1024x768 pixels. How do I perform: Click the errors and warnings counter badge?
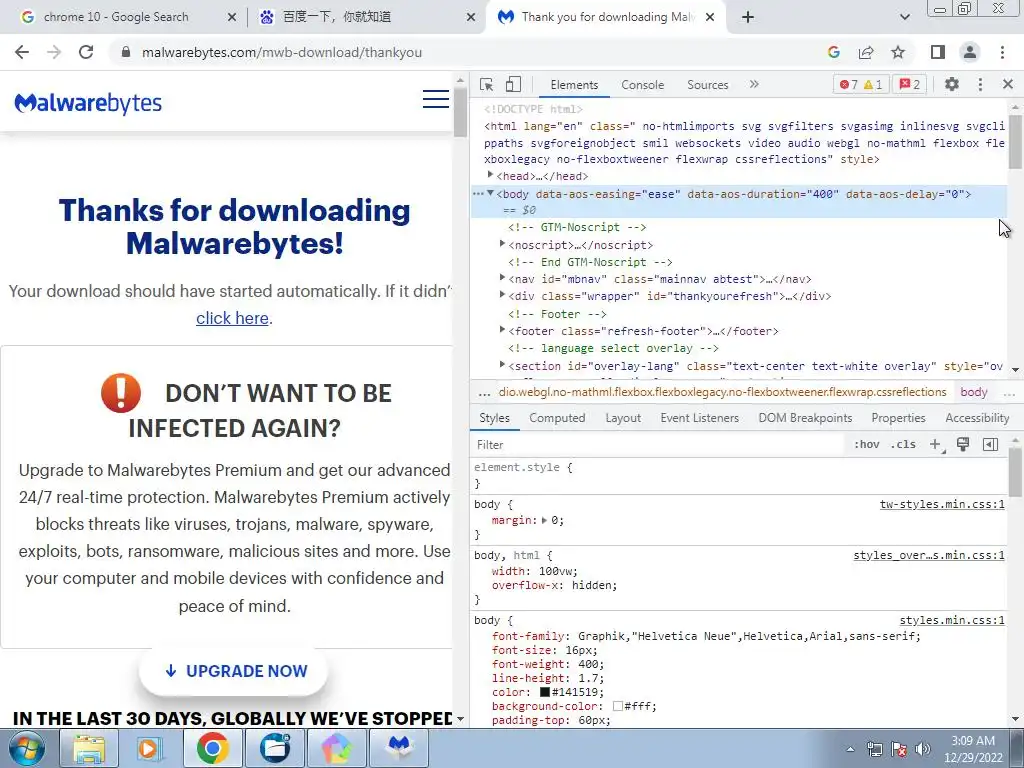(861, 84)
